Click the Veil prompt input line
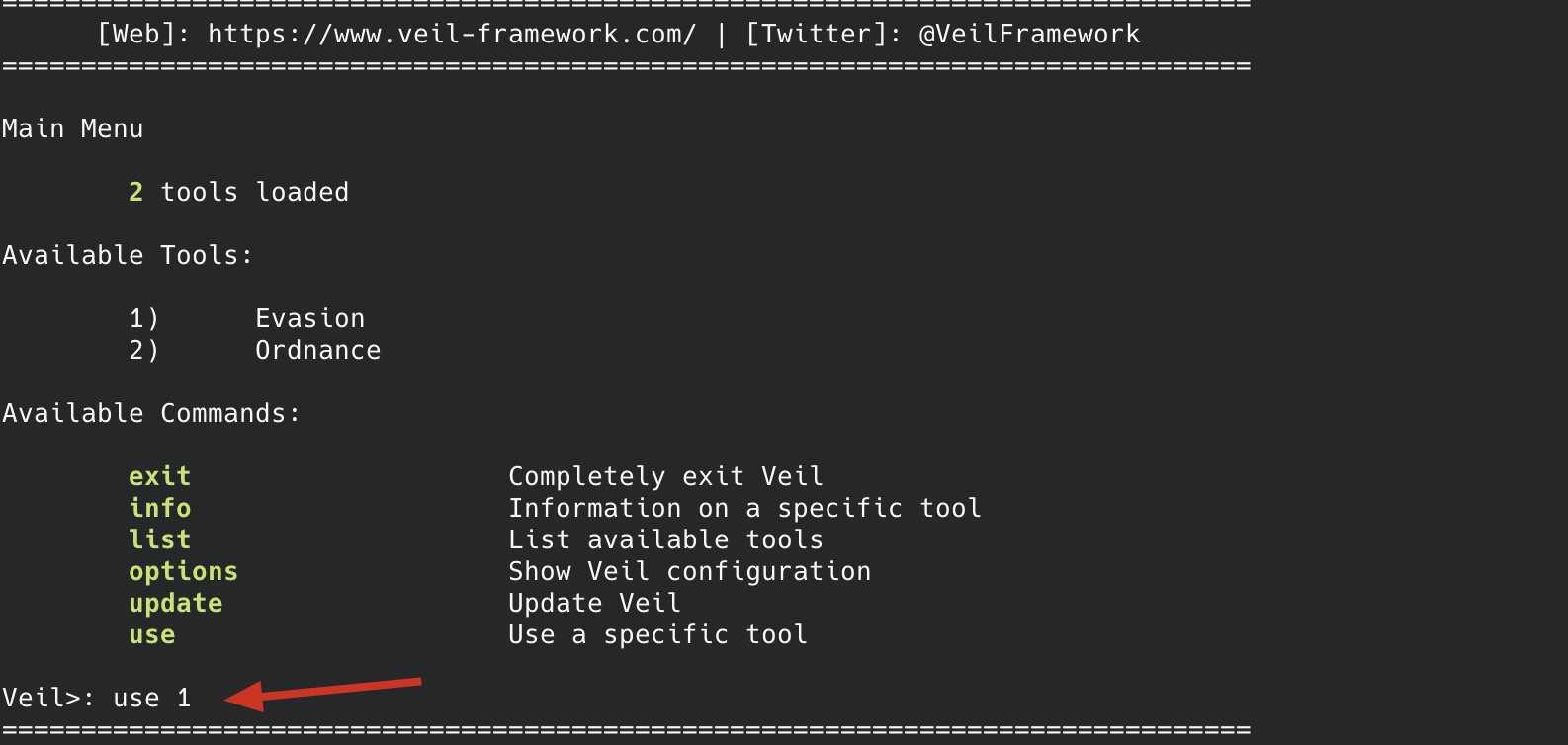The height and width of the screenshot is (745, 1568). (96, 698)
